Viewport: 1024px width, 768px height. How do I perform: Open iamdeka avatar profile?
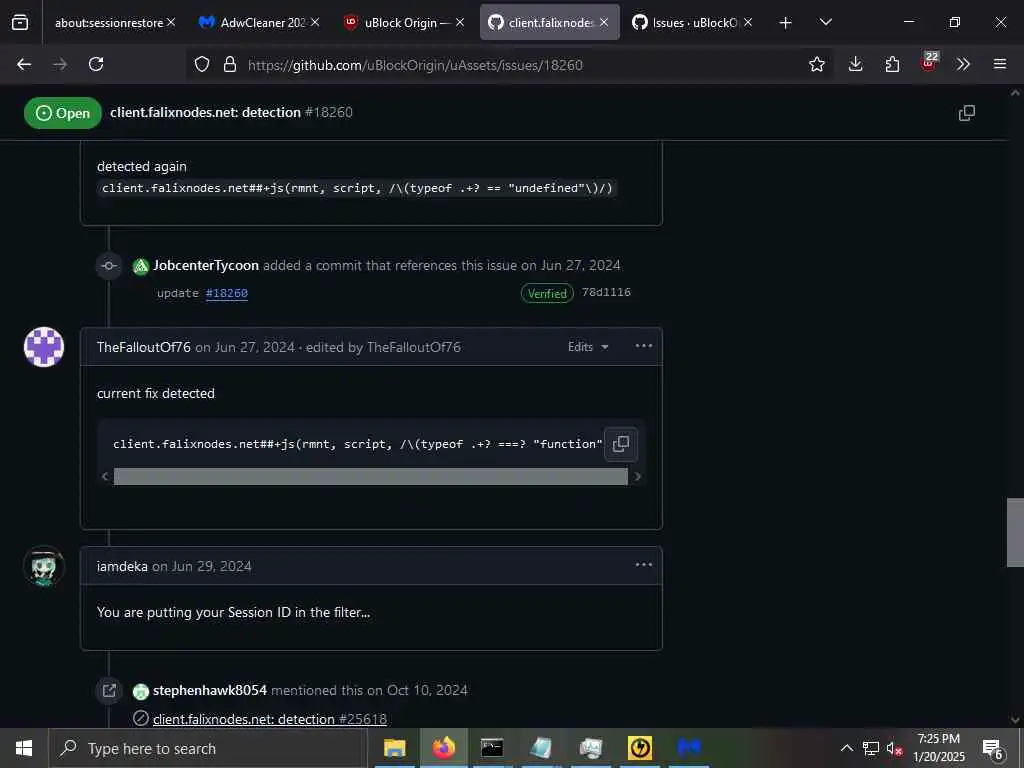coord(44,566)
